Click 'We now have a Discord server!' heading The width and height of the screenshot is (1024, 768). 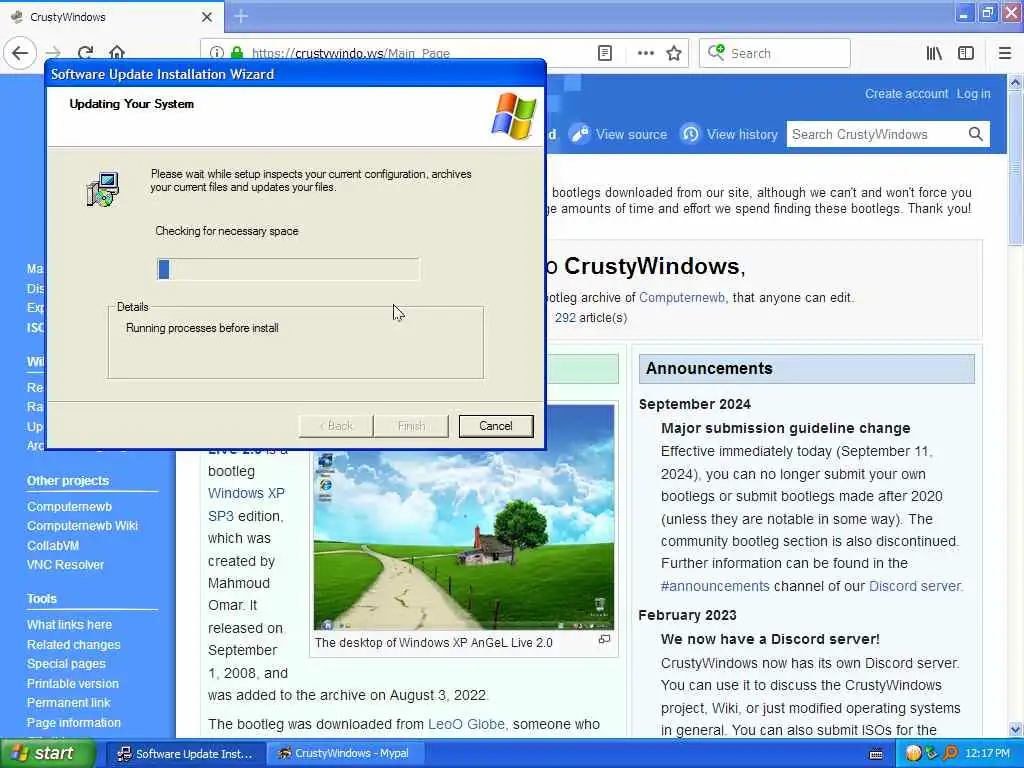[771, 639]
